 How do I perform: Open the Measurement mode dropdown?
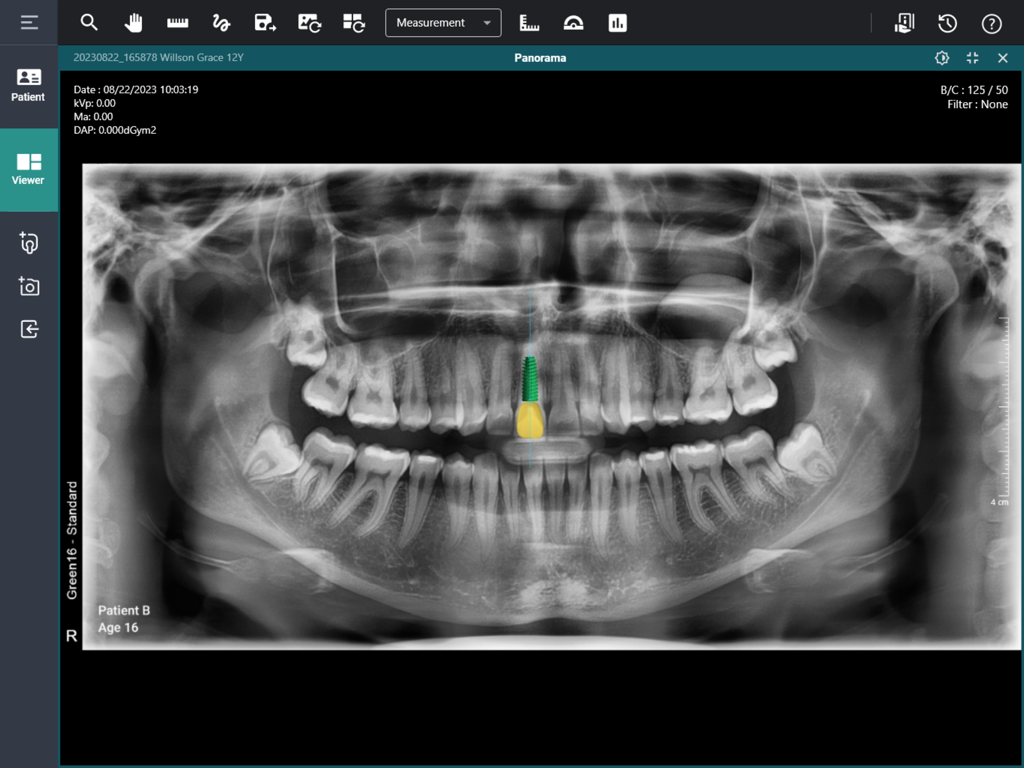(443, 22)
